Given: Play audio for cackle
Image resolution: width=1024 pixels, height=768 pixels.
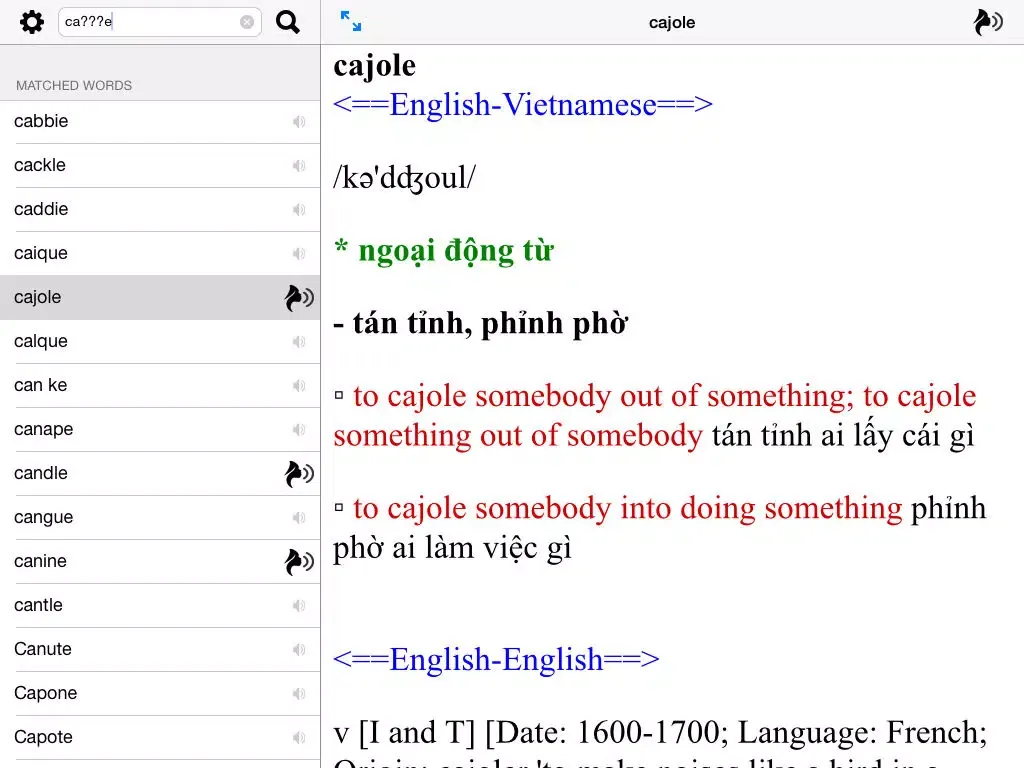Looking at the screenshot, I should [298, 166].
